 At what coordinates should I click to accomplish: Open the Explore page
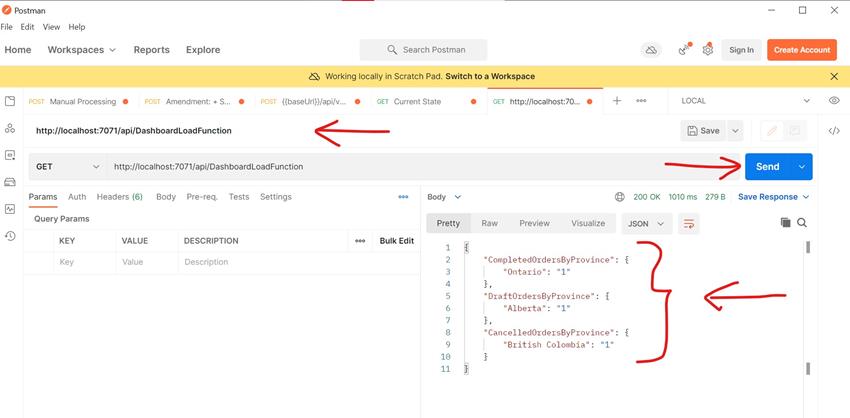coord(203,50)
